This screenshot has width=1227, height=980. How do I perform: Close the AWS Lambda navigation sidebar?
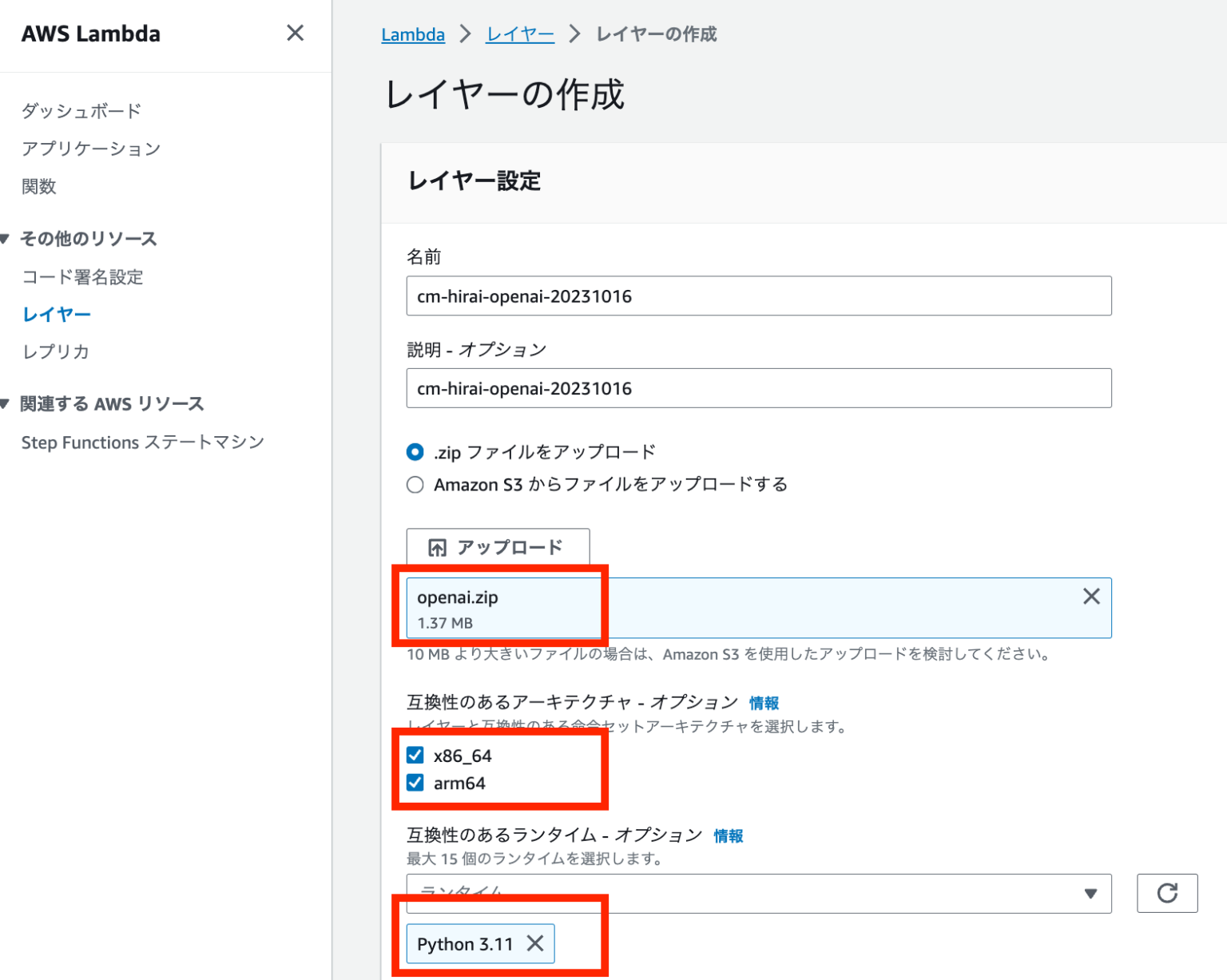click(x=295, y=33)
